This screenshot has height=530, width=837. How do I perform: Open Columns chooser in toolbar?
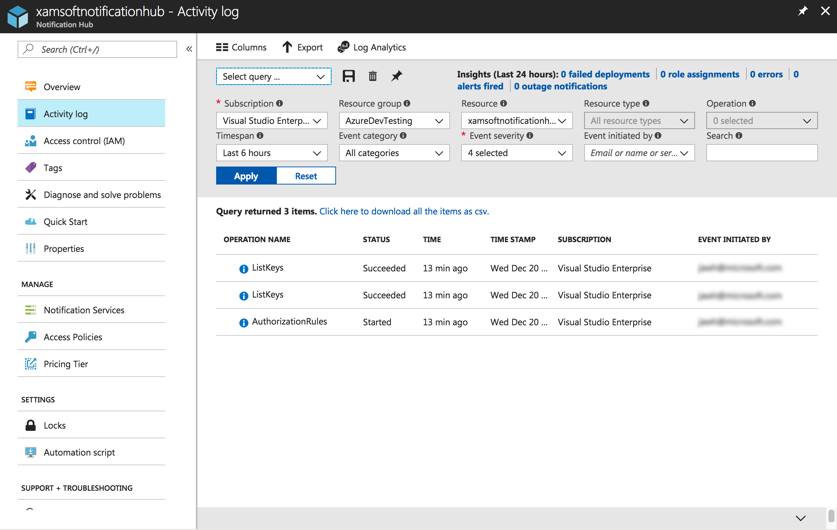click(241, 47)
